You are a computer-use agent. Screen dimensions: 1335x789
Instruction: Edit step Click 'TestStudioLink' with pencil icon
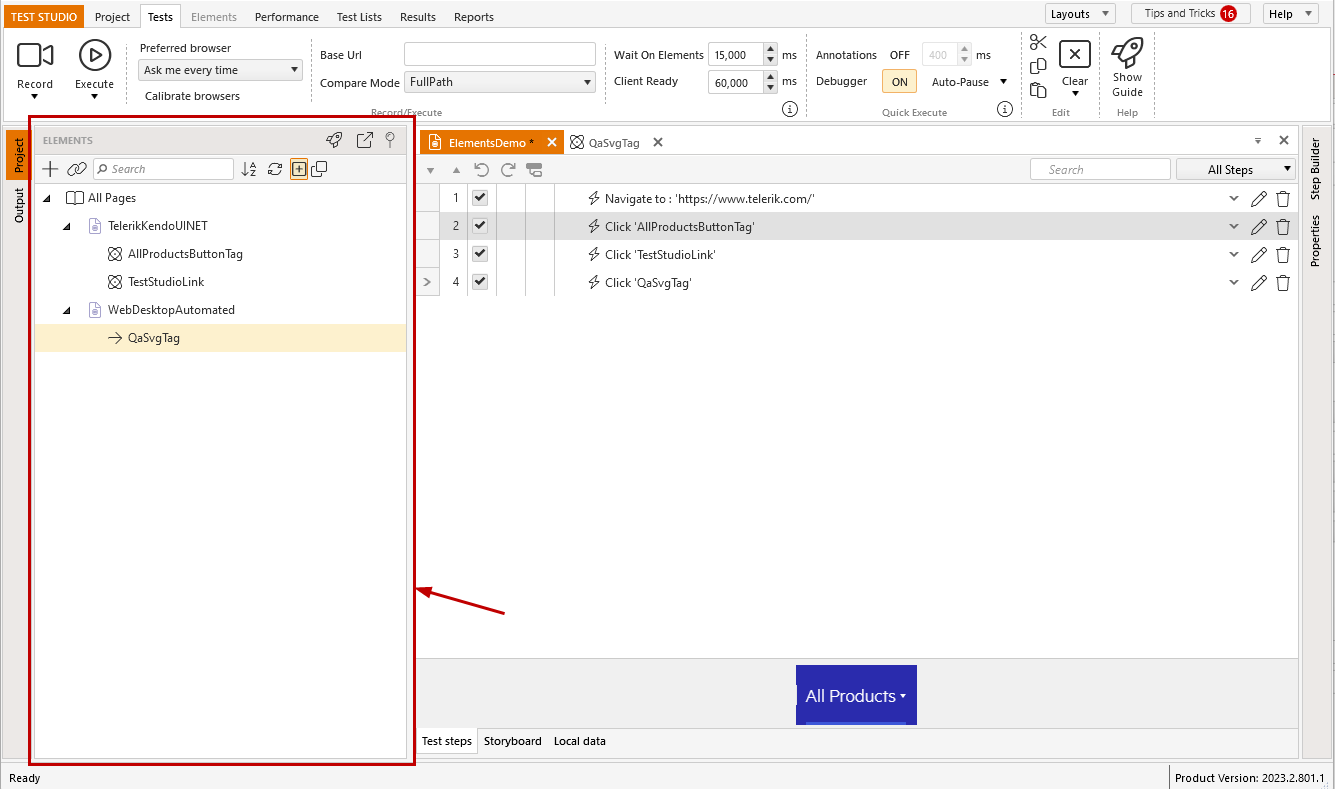1259,255
